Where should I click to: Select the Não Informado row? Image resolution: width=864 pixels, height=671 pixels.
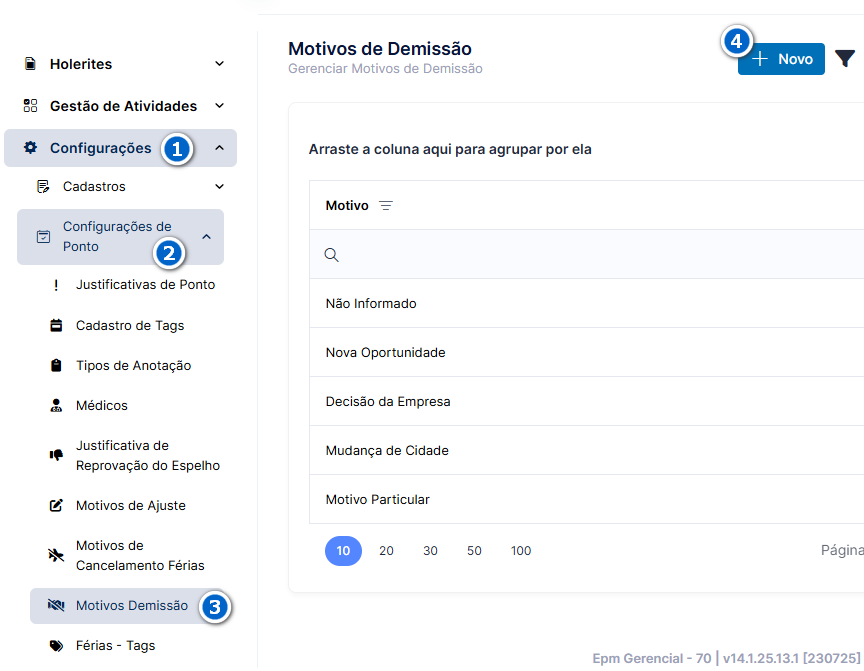[x=587, y=304]
